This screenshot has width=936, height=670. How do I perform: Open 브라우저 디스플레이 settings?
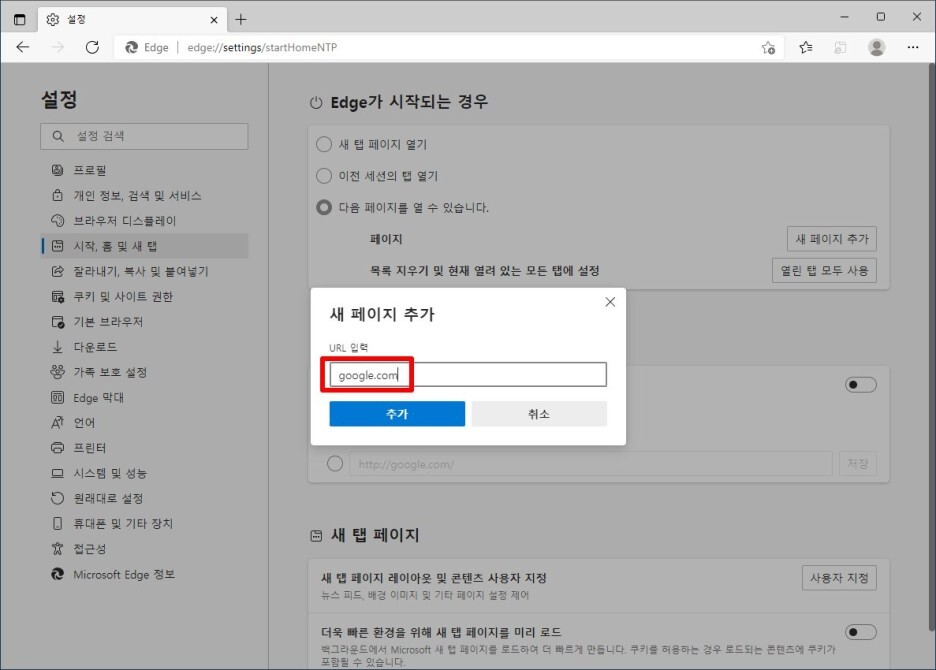144,221
